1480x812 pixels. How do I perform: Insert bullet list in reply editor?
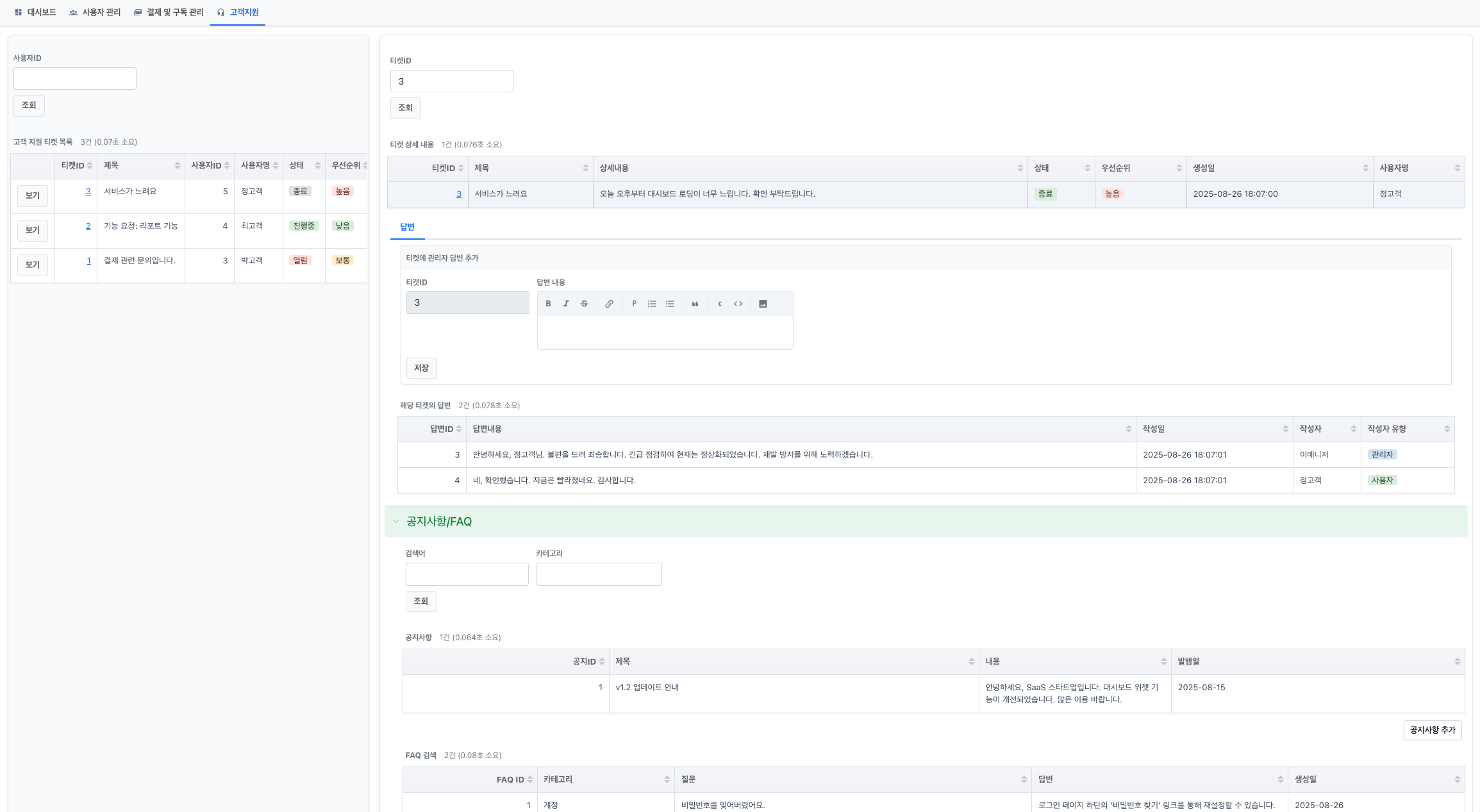(x=670, y=304)
